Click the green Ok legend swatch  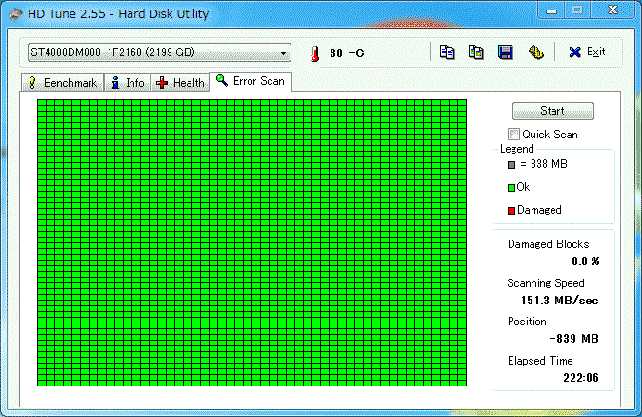[x=511, y=188]
